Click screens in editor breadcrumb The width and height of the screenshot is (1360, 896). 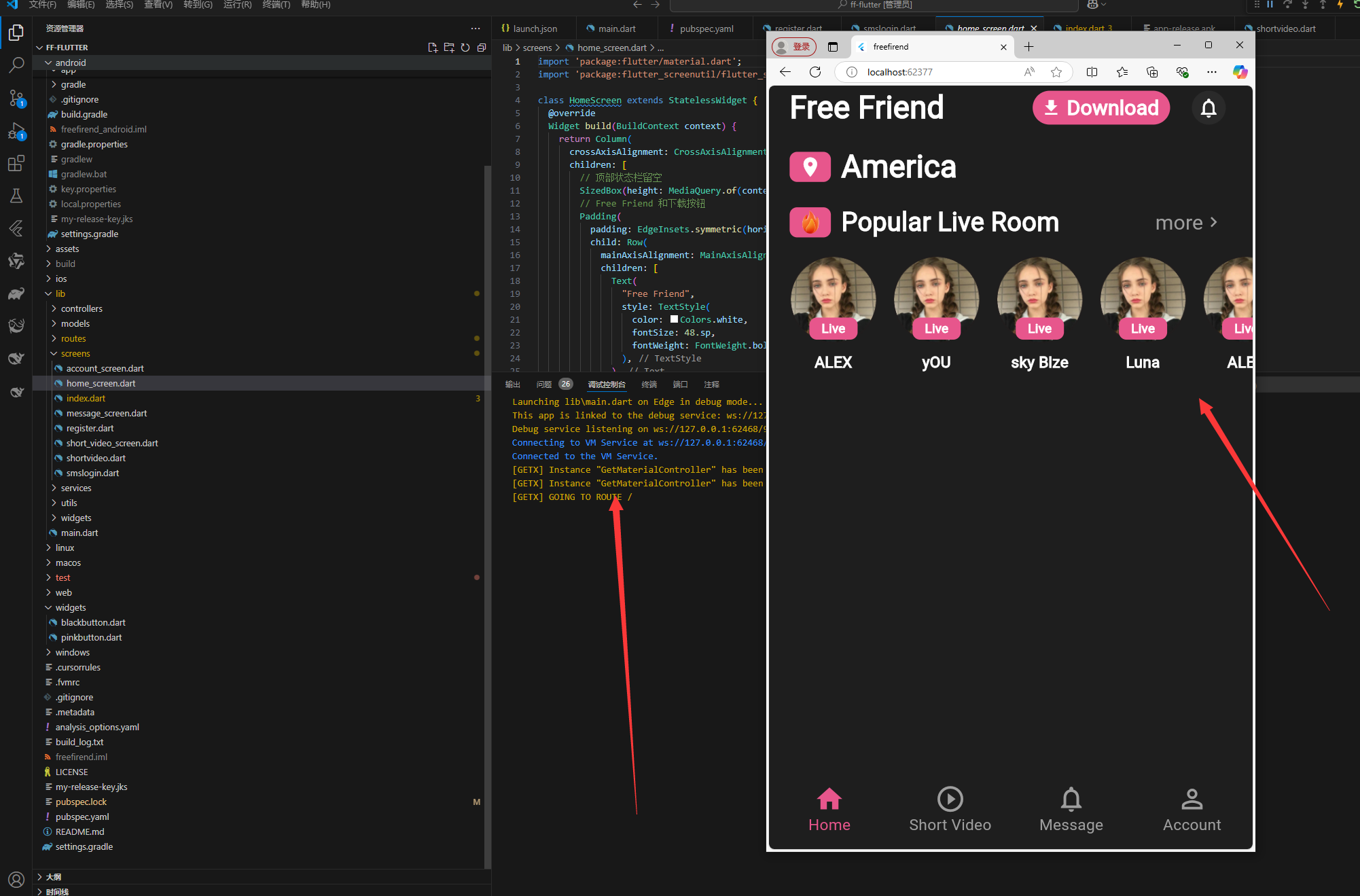[537, 48]
